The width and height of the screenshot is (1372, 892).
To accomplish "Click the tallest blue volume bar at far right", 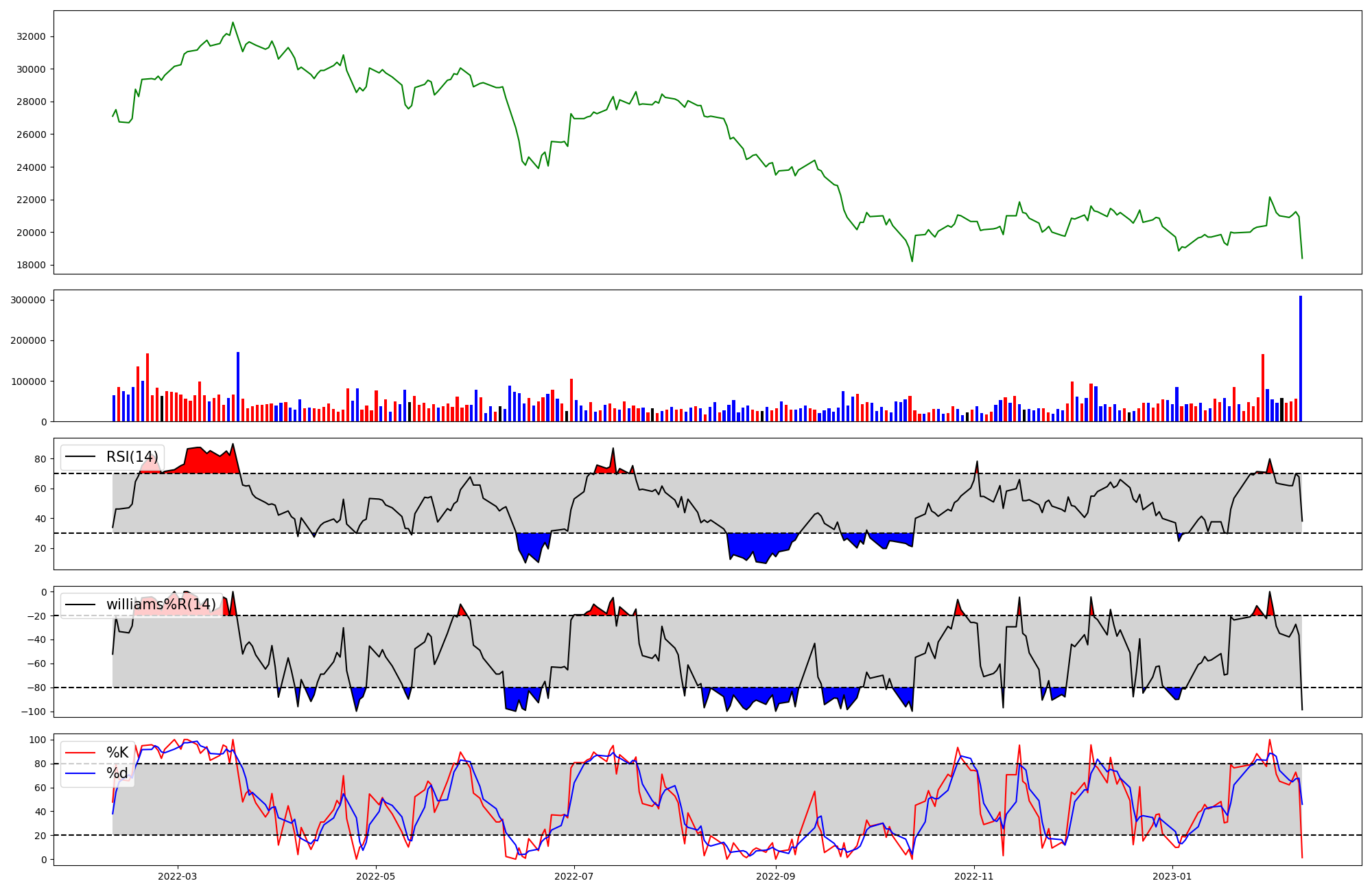I will click(x=1300, y=358).
